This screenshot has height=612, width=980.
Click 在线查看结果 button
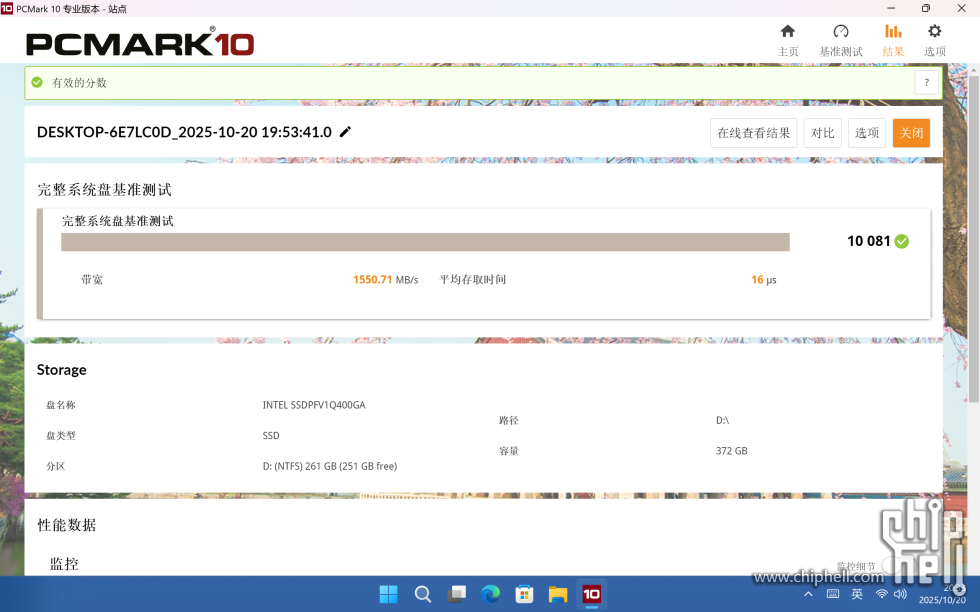coord(753,133)
